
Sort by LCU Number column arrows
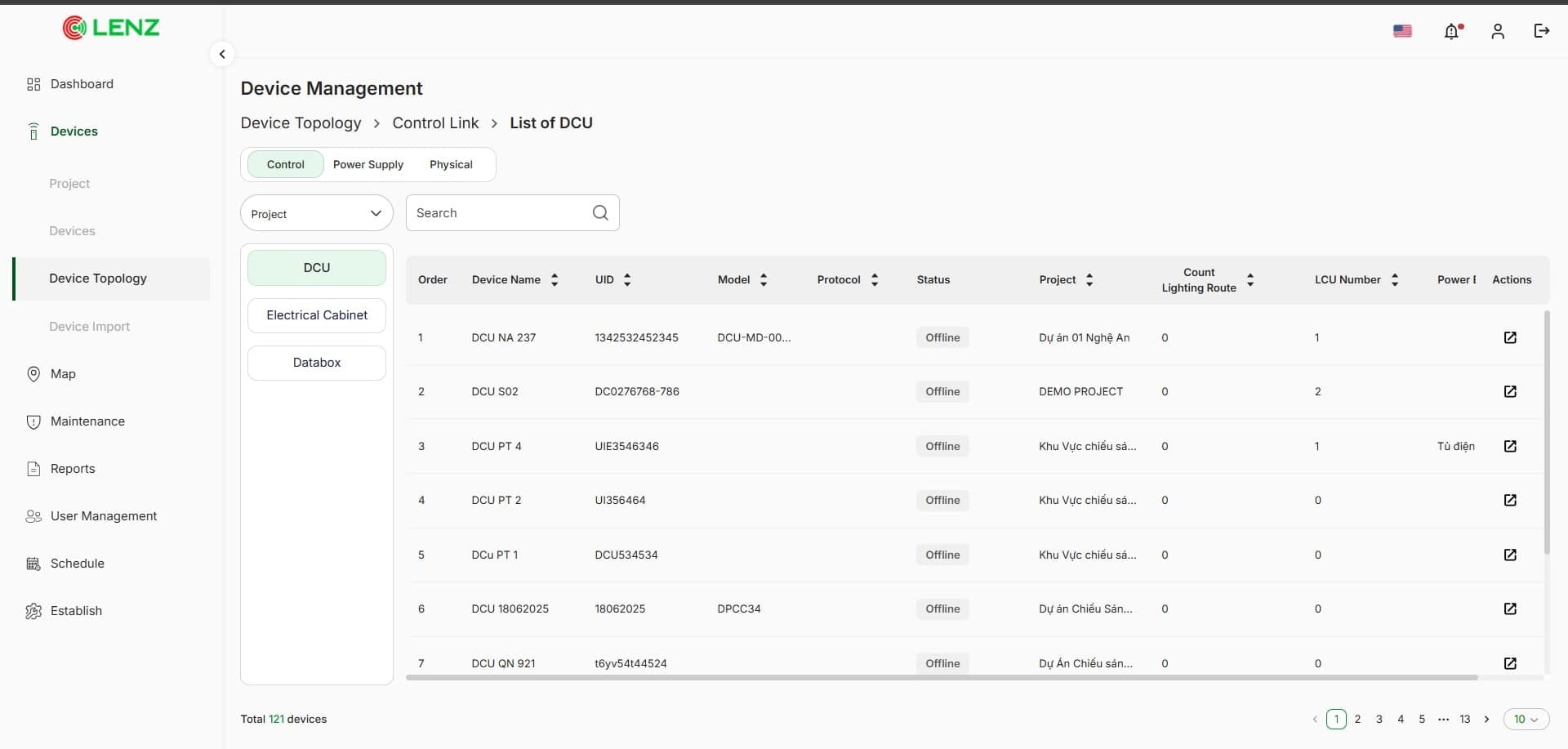click(1395, 279)
